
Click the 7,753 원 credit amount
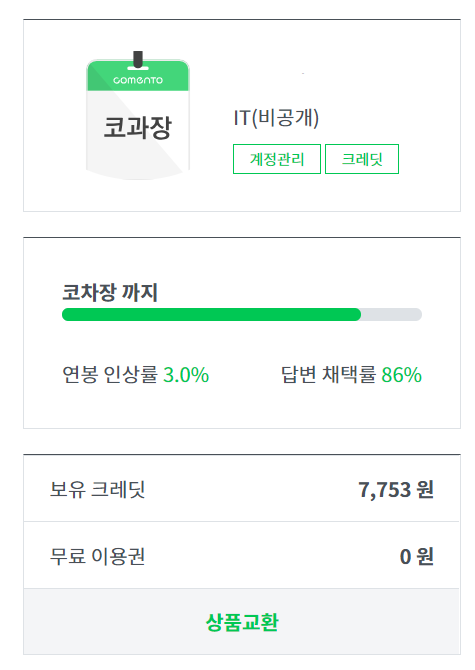pyautogui.click(x=396, y=490)
